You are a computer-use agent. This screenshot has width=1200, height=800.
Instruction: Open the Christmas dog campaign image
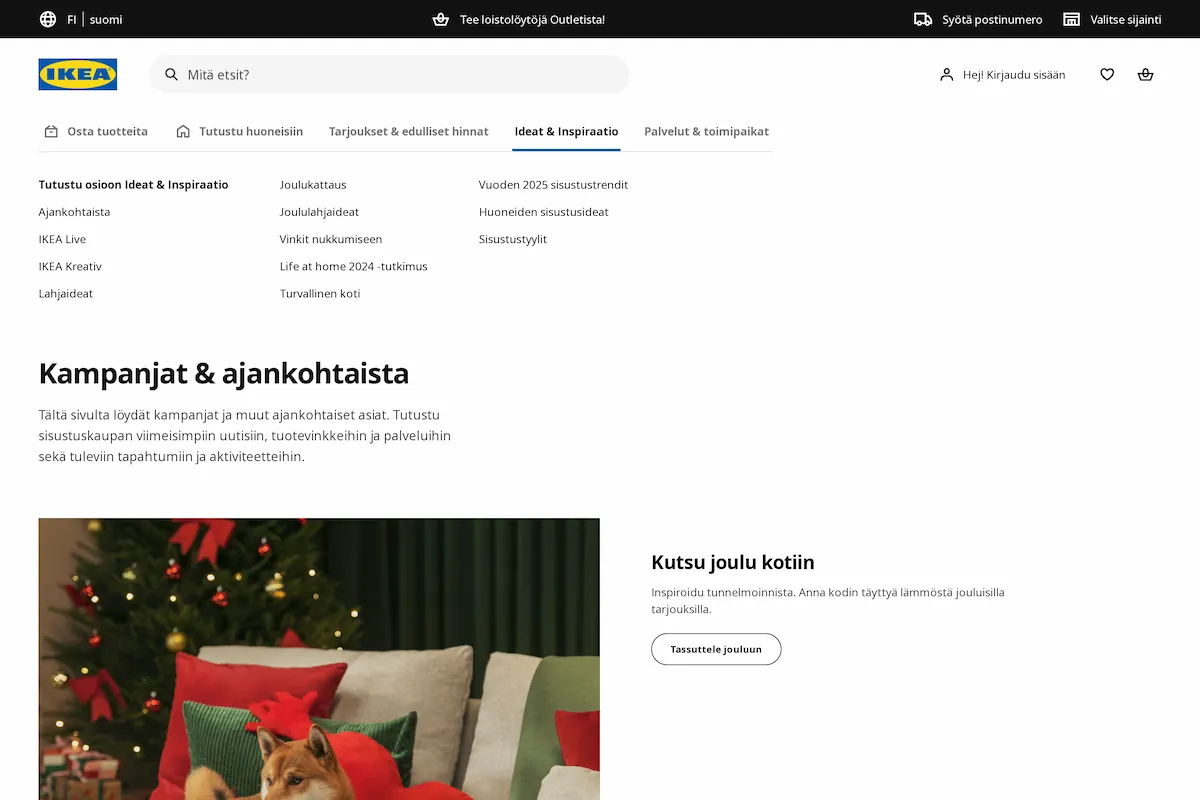pyautogui.click(x=319, y=658)
